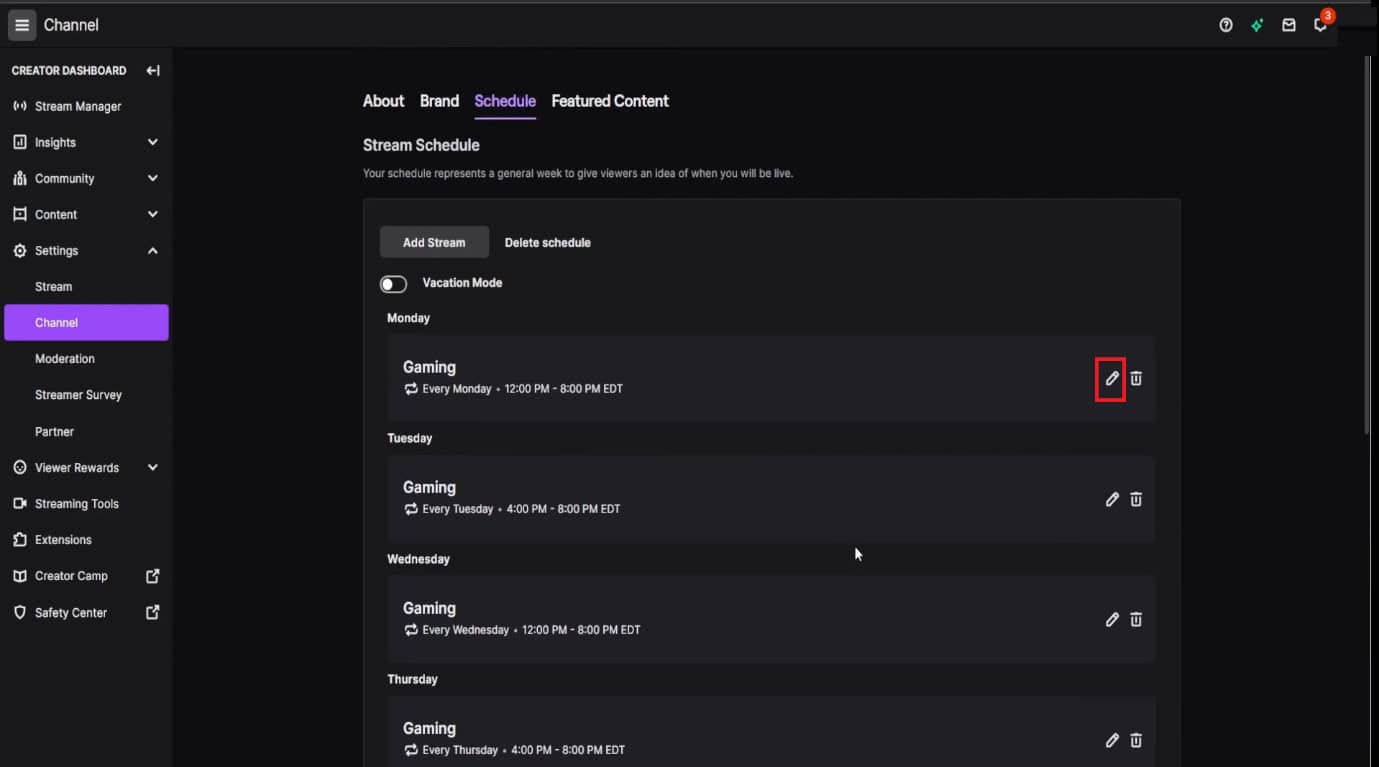Open the help question mark icon
The width and height of the screenshot is (1379, 767).
pos(1226,25)
